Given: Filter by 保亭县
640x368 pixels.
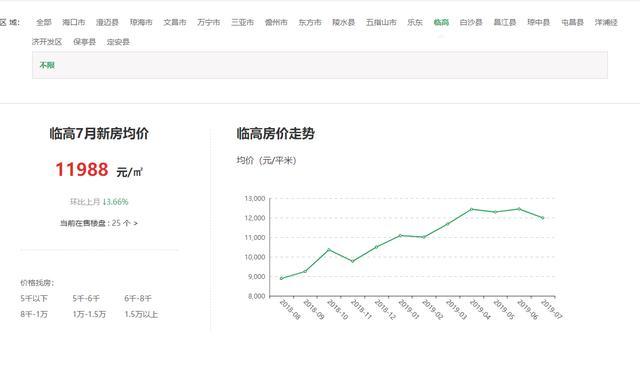Looking at the screenshot, I should [x=84, y=42].
